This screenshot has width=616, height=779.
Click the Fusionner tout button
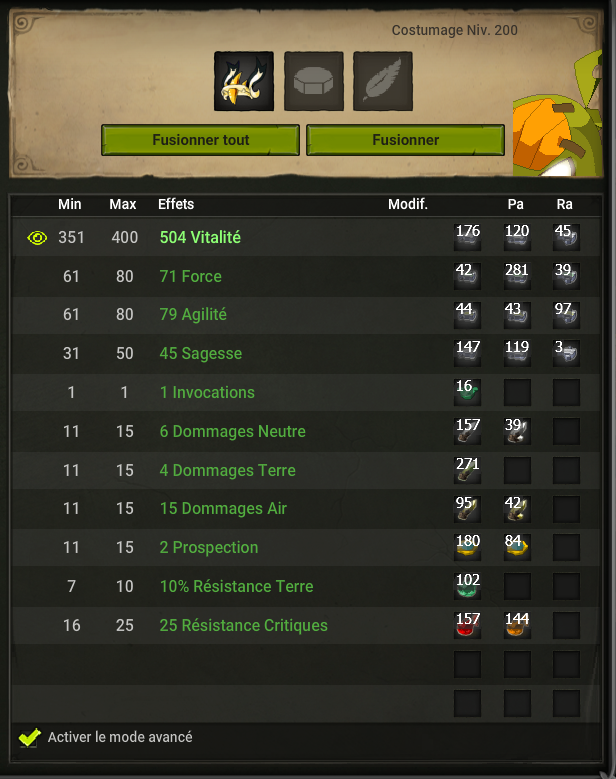coord(200,140)
